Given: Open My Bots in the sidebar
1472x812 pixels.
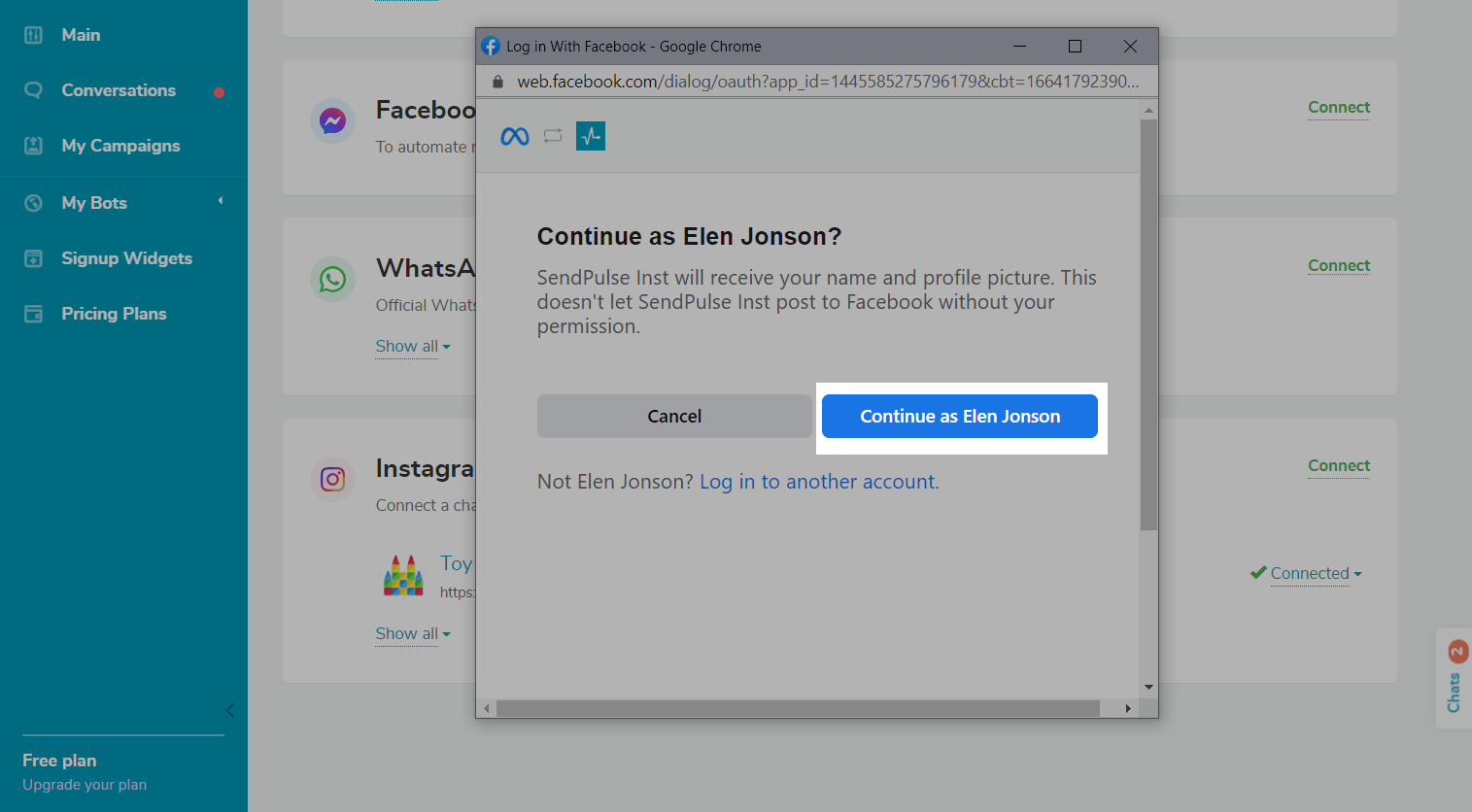Looking at the screenshot, I should [94, 203].
